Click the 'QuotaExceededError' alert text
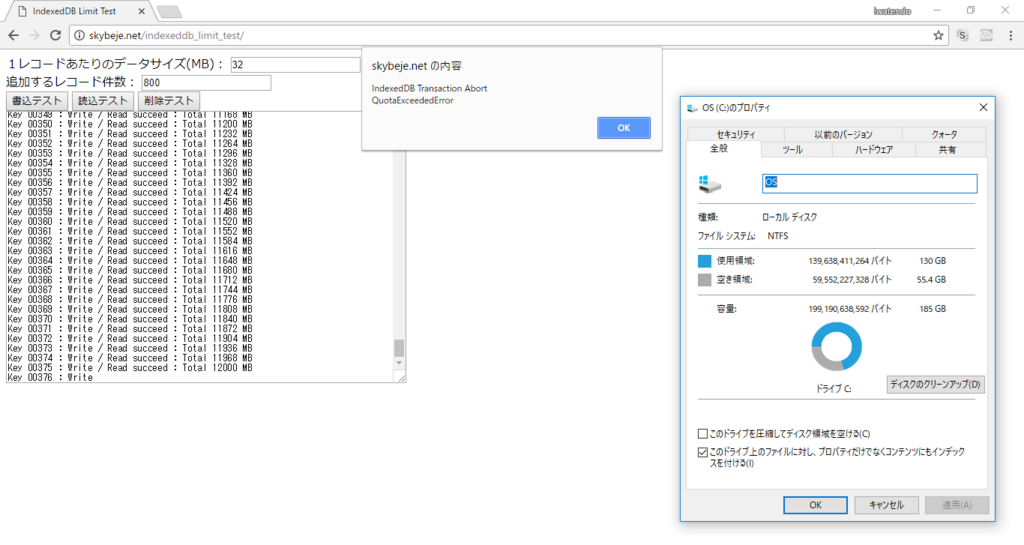This screenshot has height=545, width=1024. 412,101
